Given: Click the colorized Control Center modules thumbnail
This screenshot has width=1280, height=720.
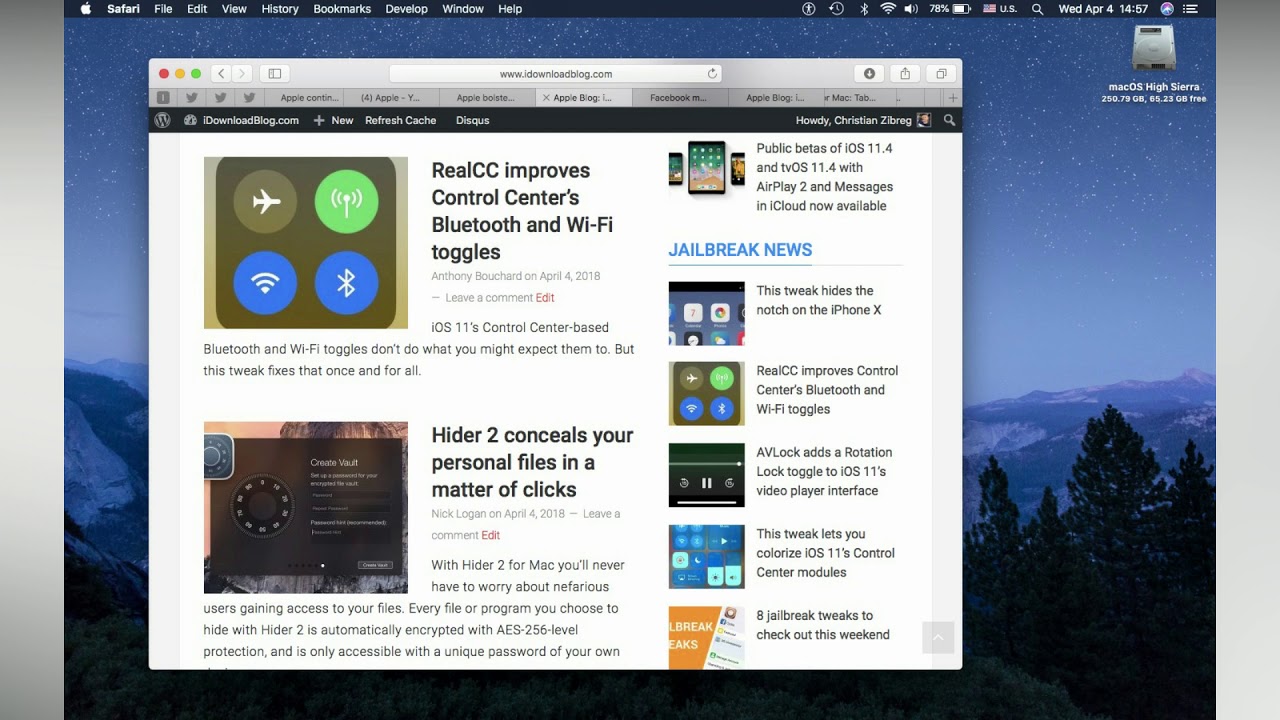Looking at the screenshot, I should [x=706, y=557].
